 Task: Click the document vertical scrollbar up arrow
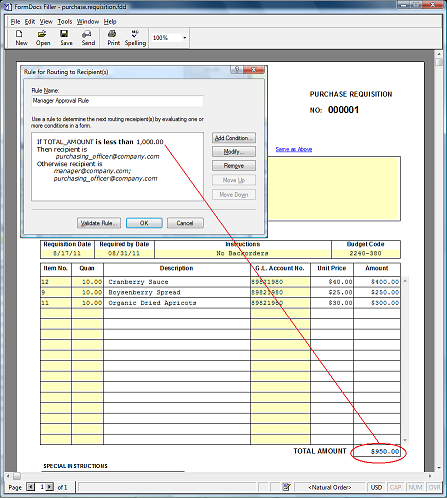(x=439, y=54)
